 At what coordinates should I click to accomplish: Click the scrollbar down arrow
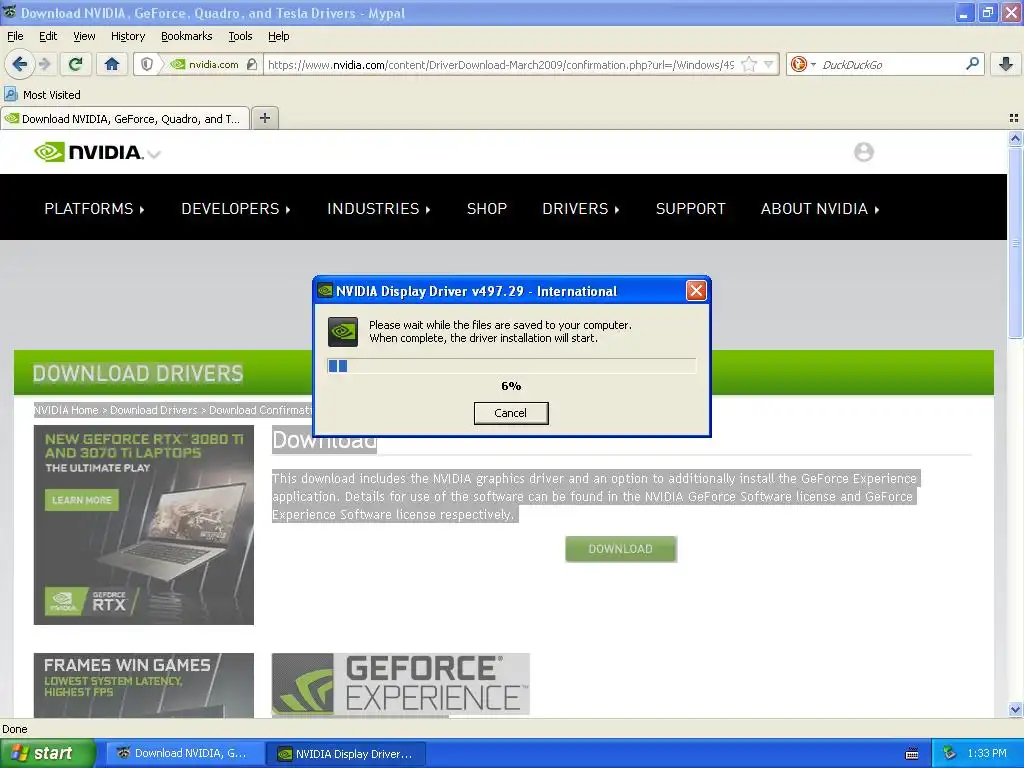[x=1015, y=709]
